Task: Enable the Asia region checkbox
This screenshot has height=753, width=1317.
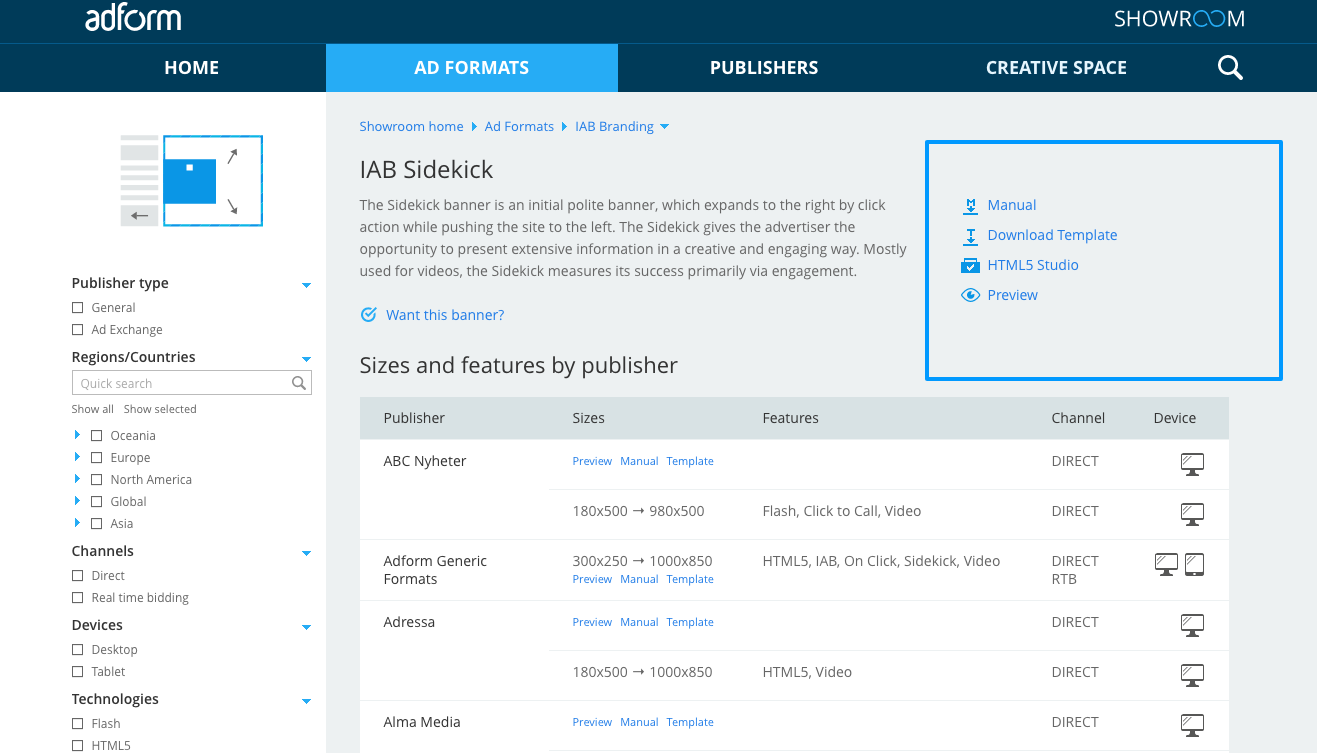Action: [x=97, y=524]
